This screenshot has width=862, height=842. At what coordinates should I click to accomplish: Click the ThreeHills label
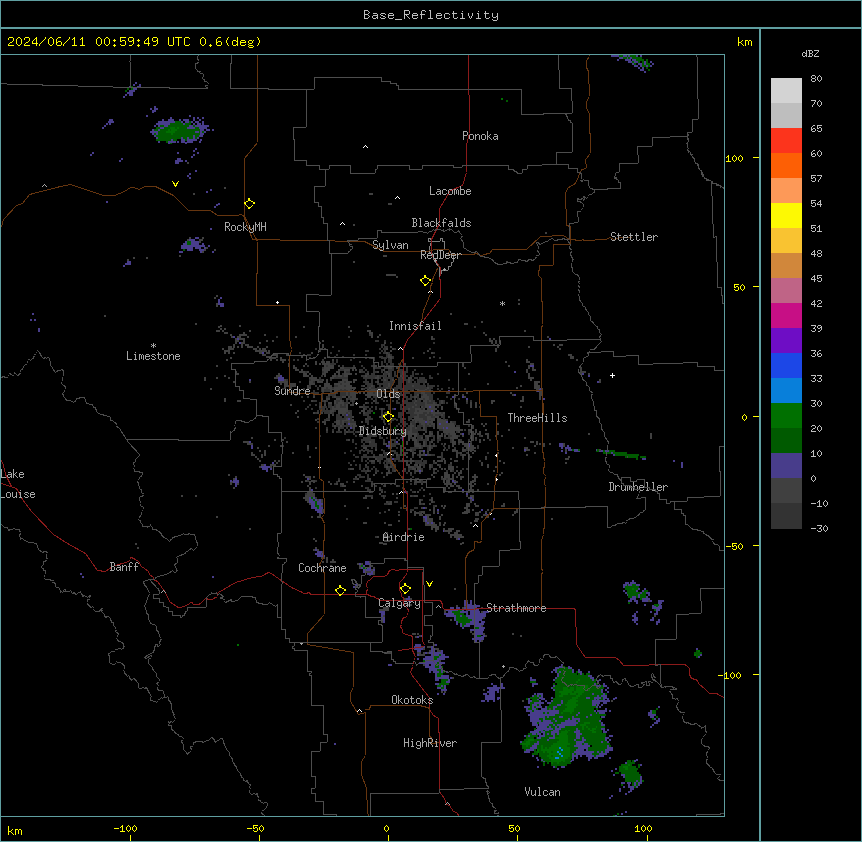537,418
